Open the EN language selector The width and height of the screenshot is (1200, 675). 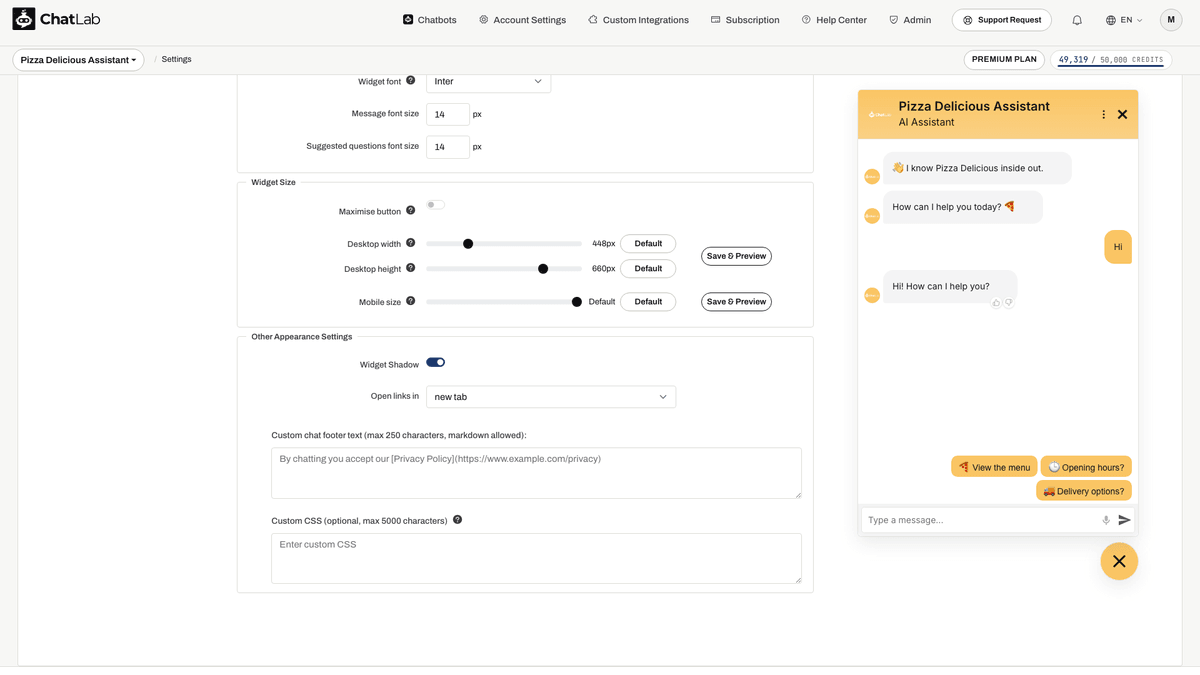point(1124,20)
